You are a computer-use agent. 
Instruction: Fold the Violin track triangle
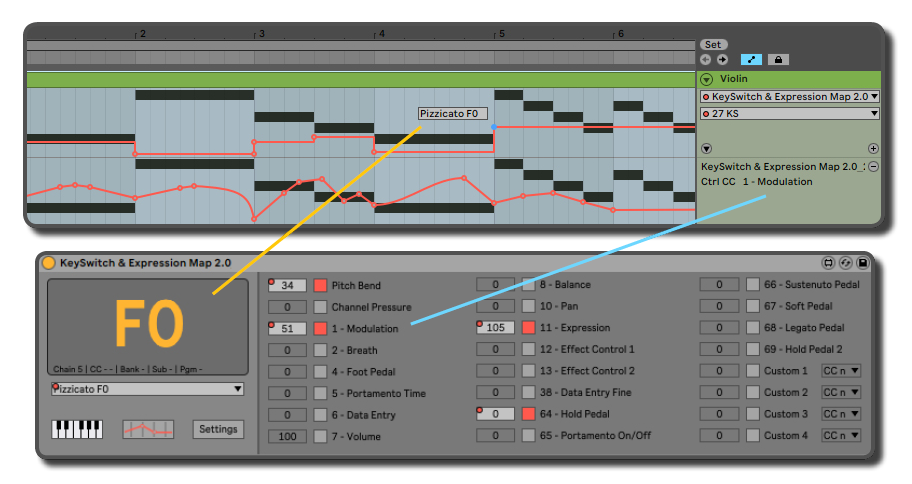pyautogui.click(x=707, y=79)
